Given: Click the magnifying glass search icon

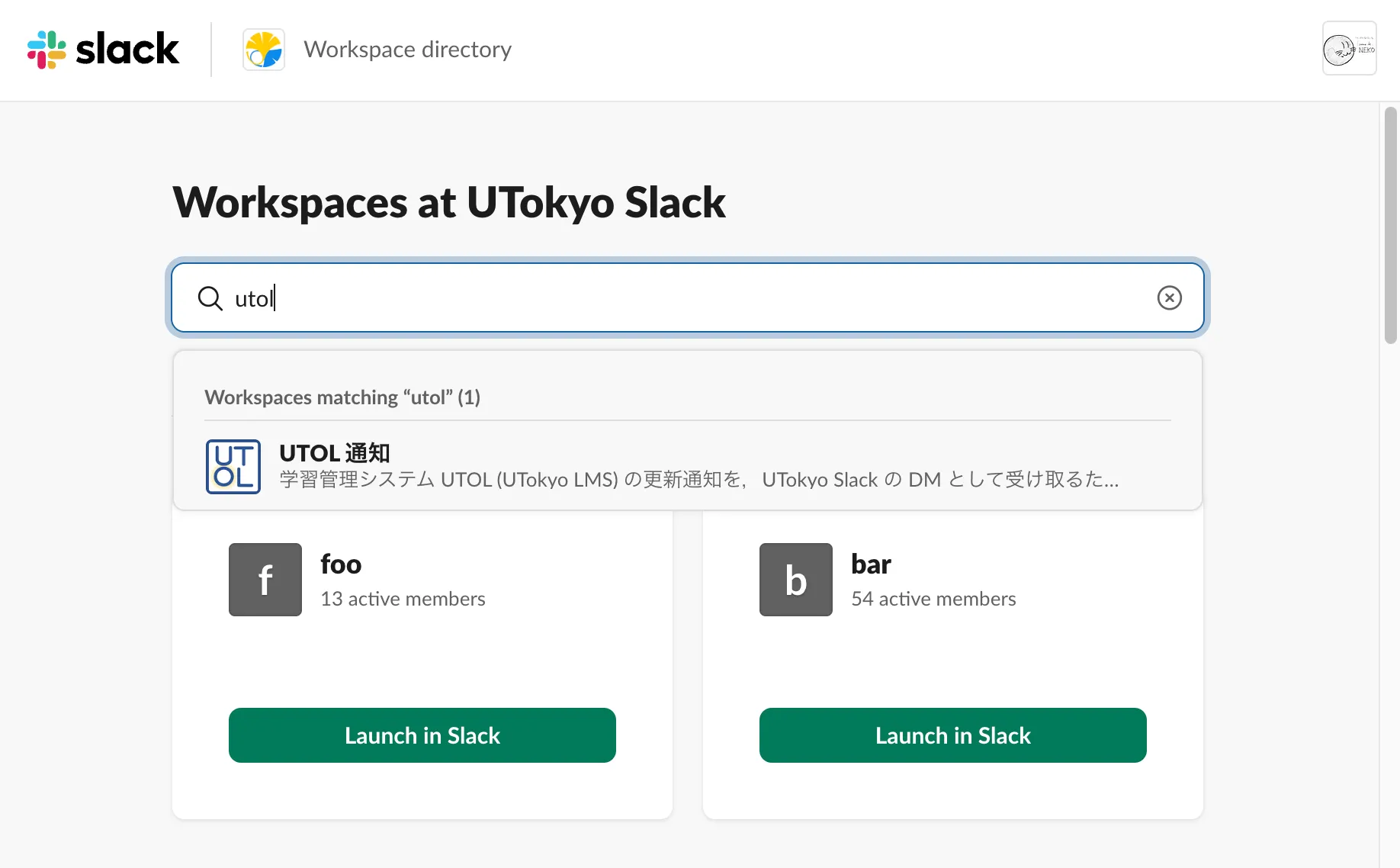Looking at the screenshot, I should (x=210, y=298).
